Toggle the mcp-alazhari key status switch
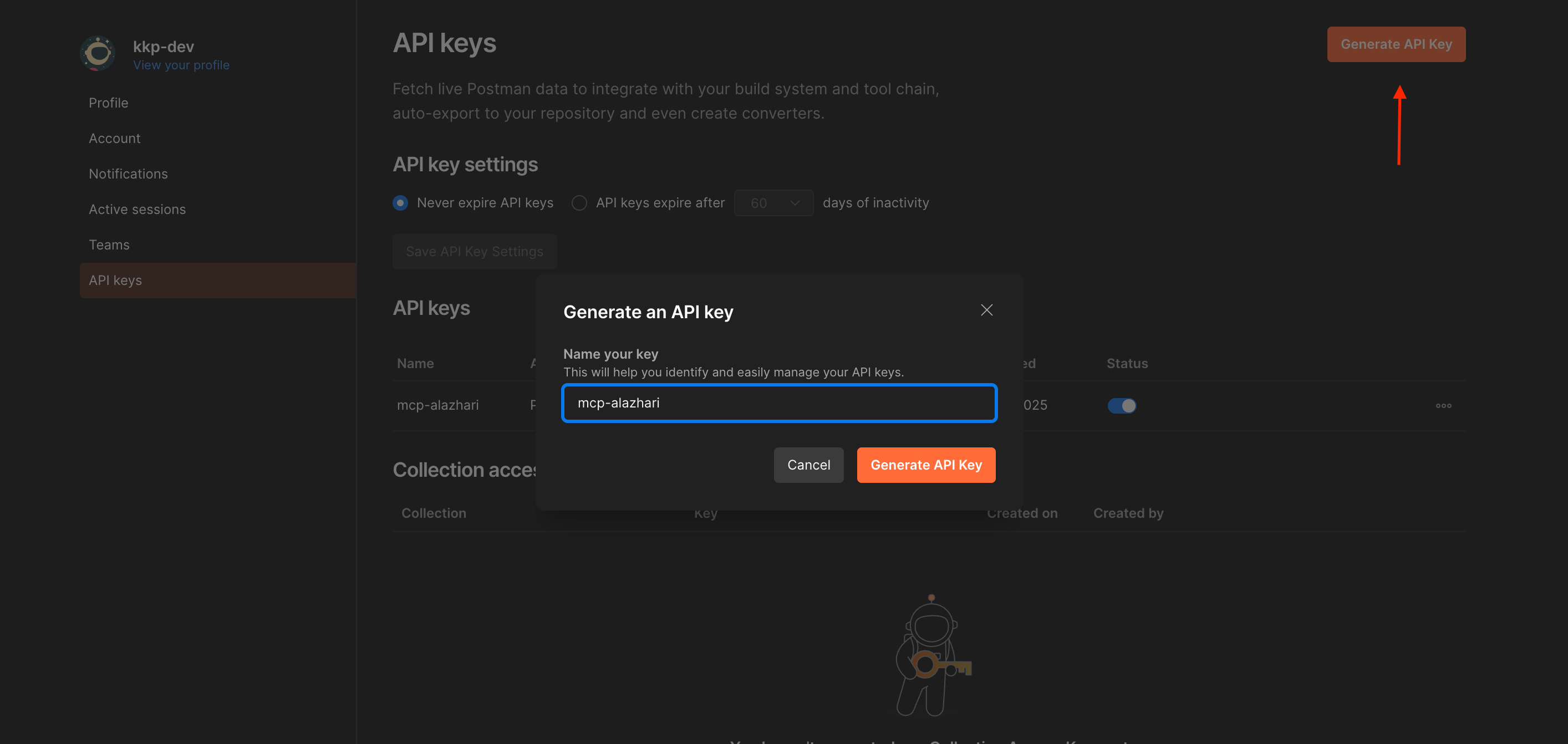 tap(1121, 405)
